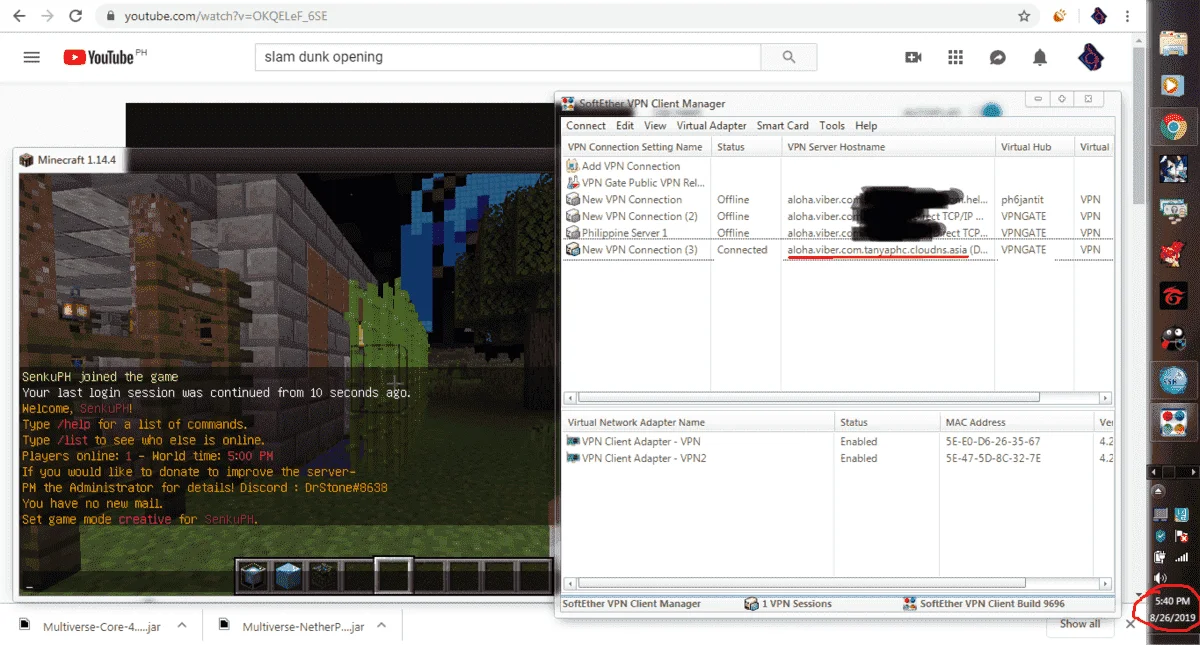Open the Tools menu in SoftEther
Image resolution: width=1200 pixels, height=645 pixels.
(832, 126)
